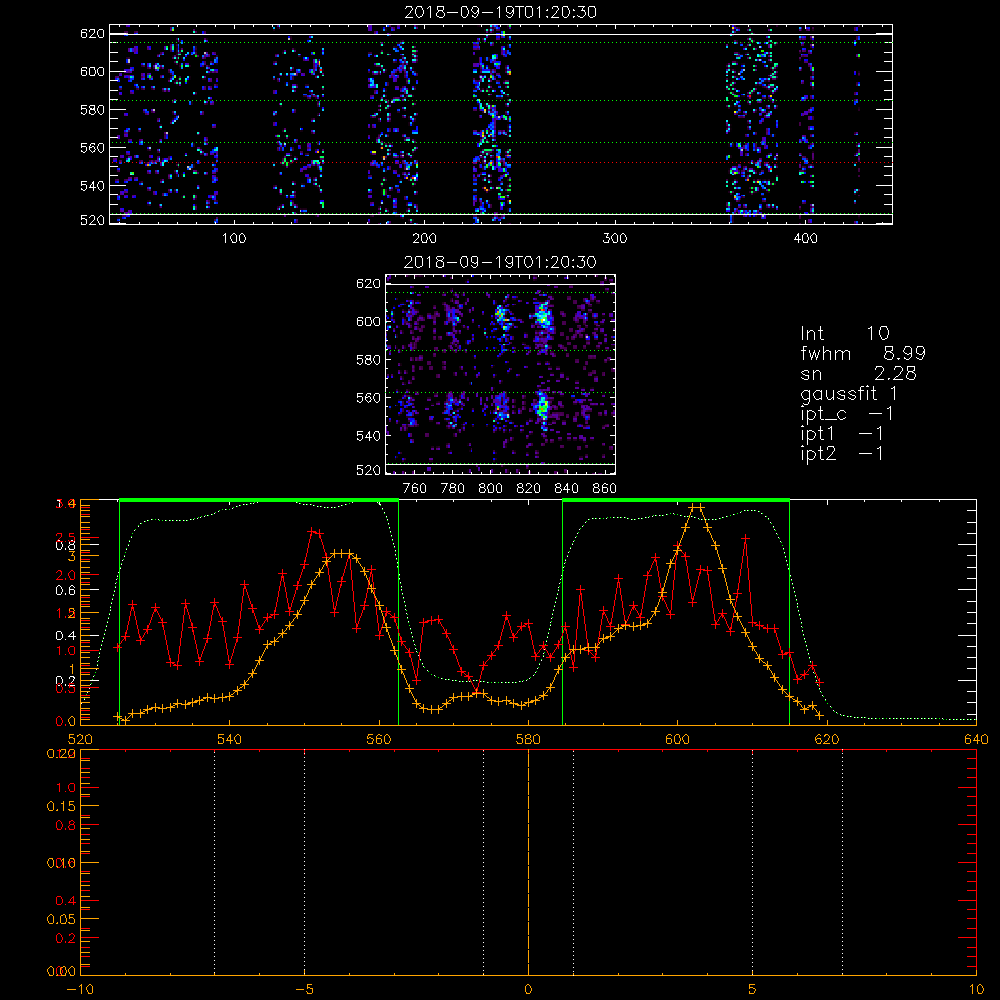
Task: Click y-axis label 560 on middle image
Action: 369,398
